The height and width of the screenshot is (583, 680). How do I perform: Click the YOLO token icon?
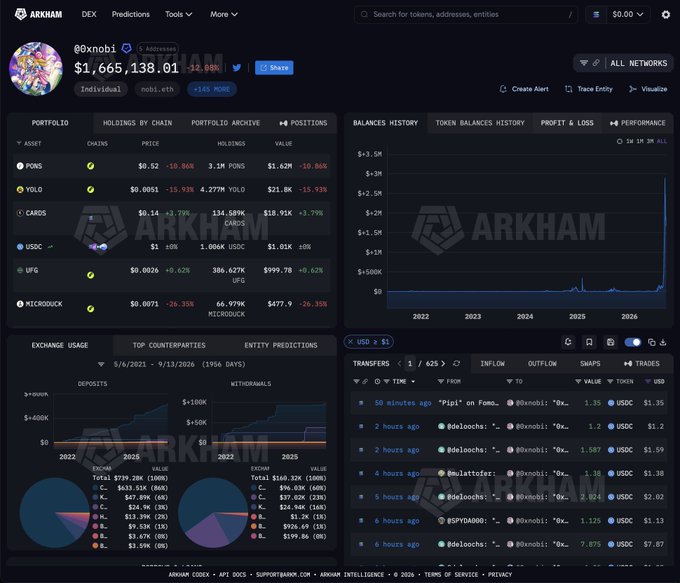(20, 190)
